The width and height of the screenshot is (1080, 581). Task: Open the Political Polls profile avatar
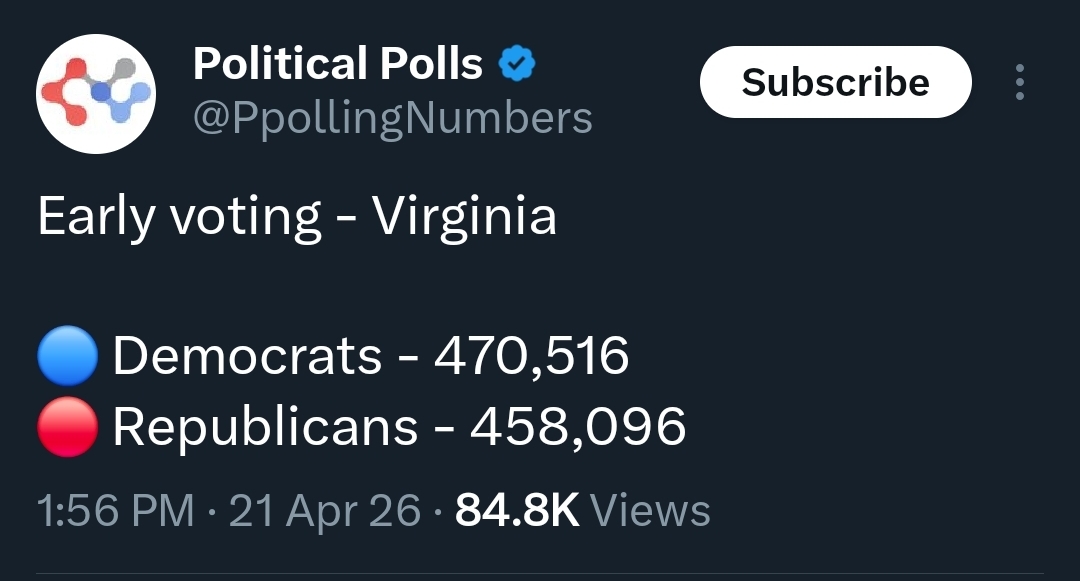tap(96, 94)
